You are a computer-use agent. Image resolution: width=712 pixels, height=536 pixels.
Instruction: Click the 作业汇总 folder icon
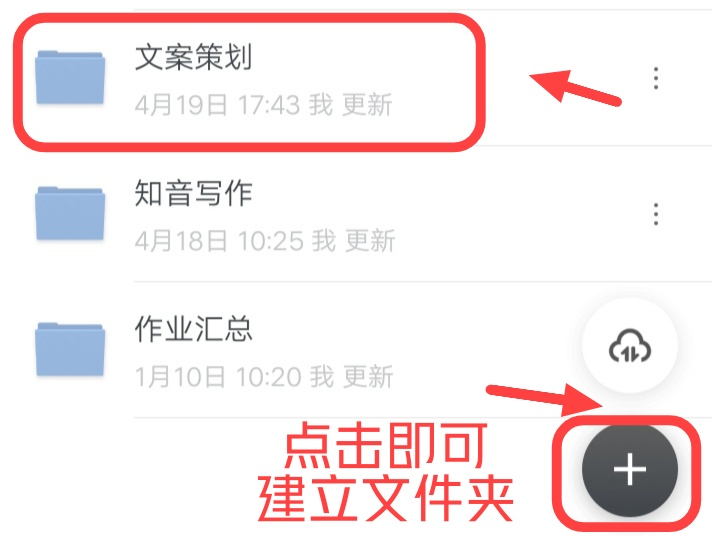pyautogui.click(x=70, y=349)
